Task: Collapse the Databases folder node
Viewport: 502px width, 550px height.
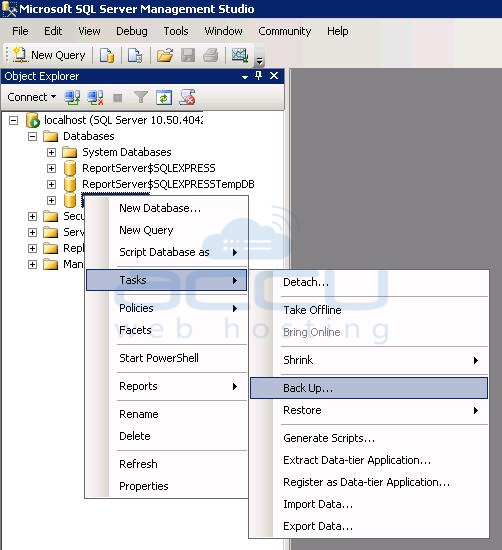Action: coord(32,136)
